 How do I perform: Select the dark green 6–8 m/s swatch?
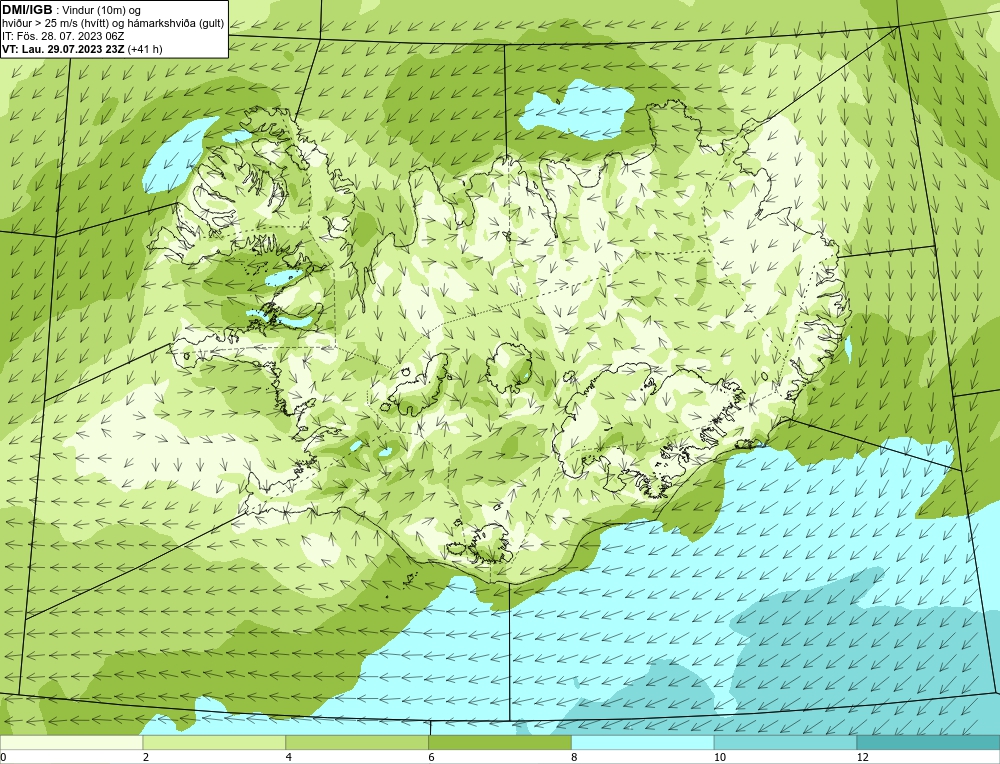(x=500, y=742)
